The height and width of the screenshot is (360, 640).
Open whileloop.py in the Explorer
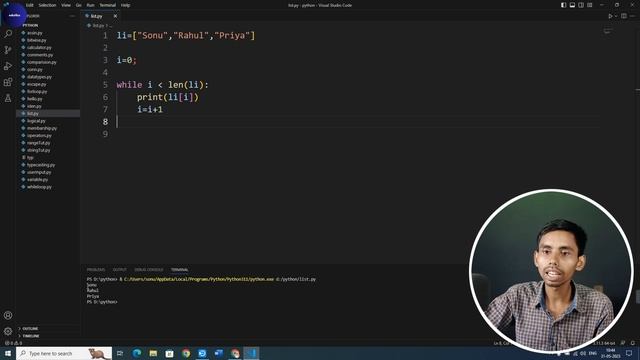click(x=39, y=187)
